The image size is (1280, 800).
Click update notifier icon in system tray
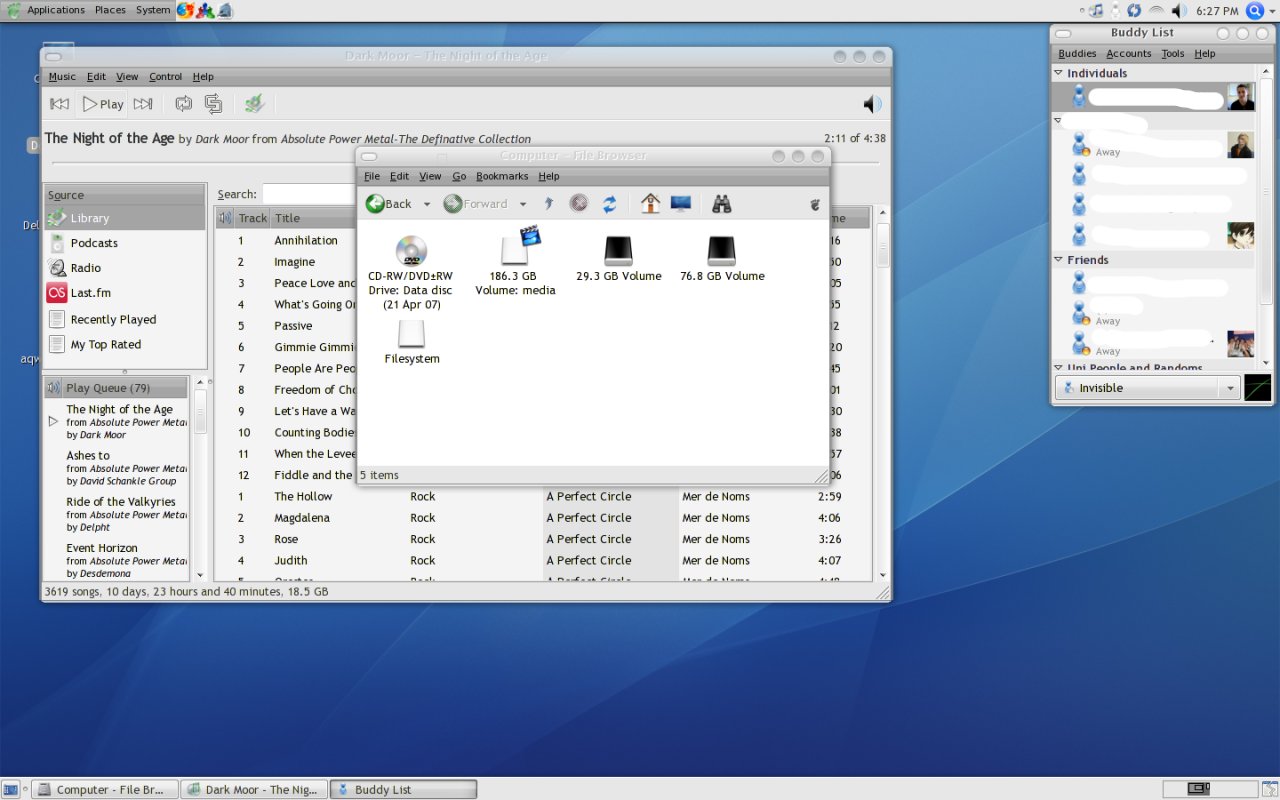(x=1134, y=10)
